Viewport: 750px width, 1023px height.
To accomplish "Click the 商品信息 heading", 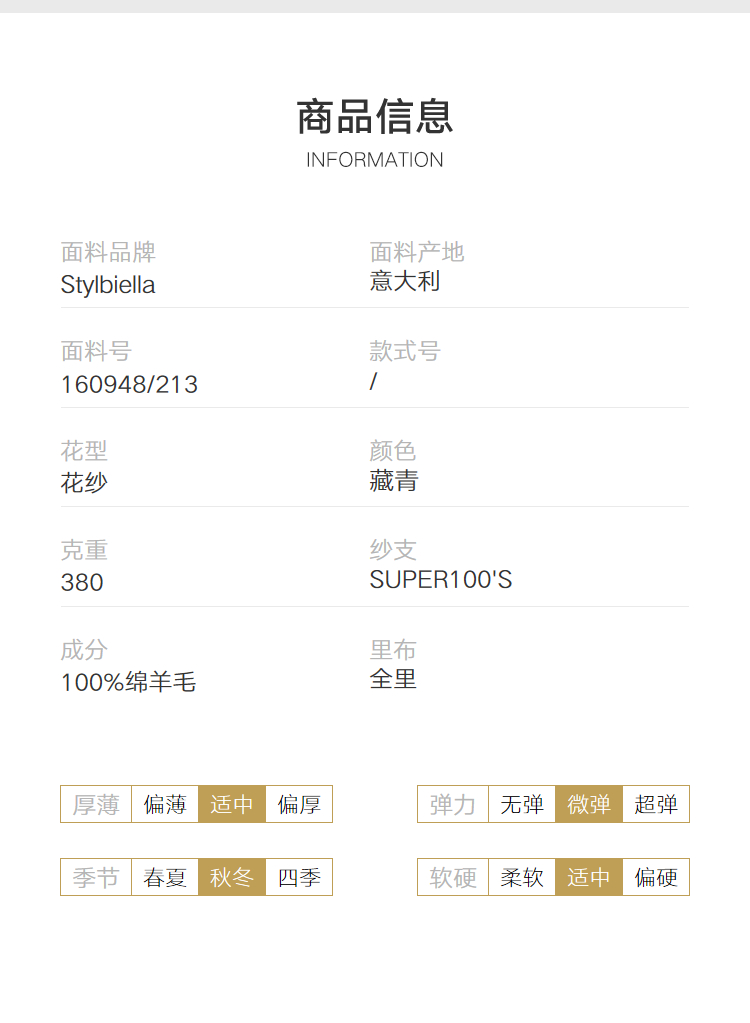I will coord(375,117).
